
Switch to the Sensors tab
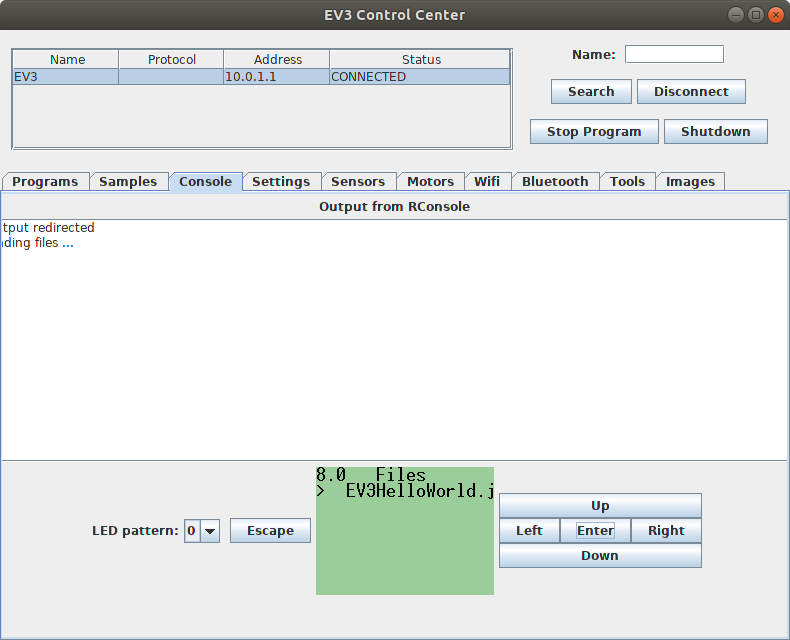coord(358,182)
